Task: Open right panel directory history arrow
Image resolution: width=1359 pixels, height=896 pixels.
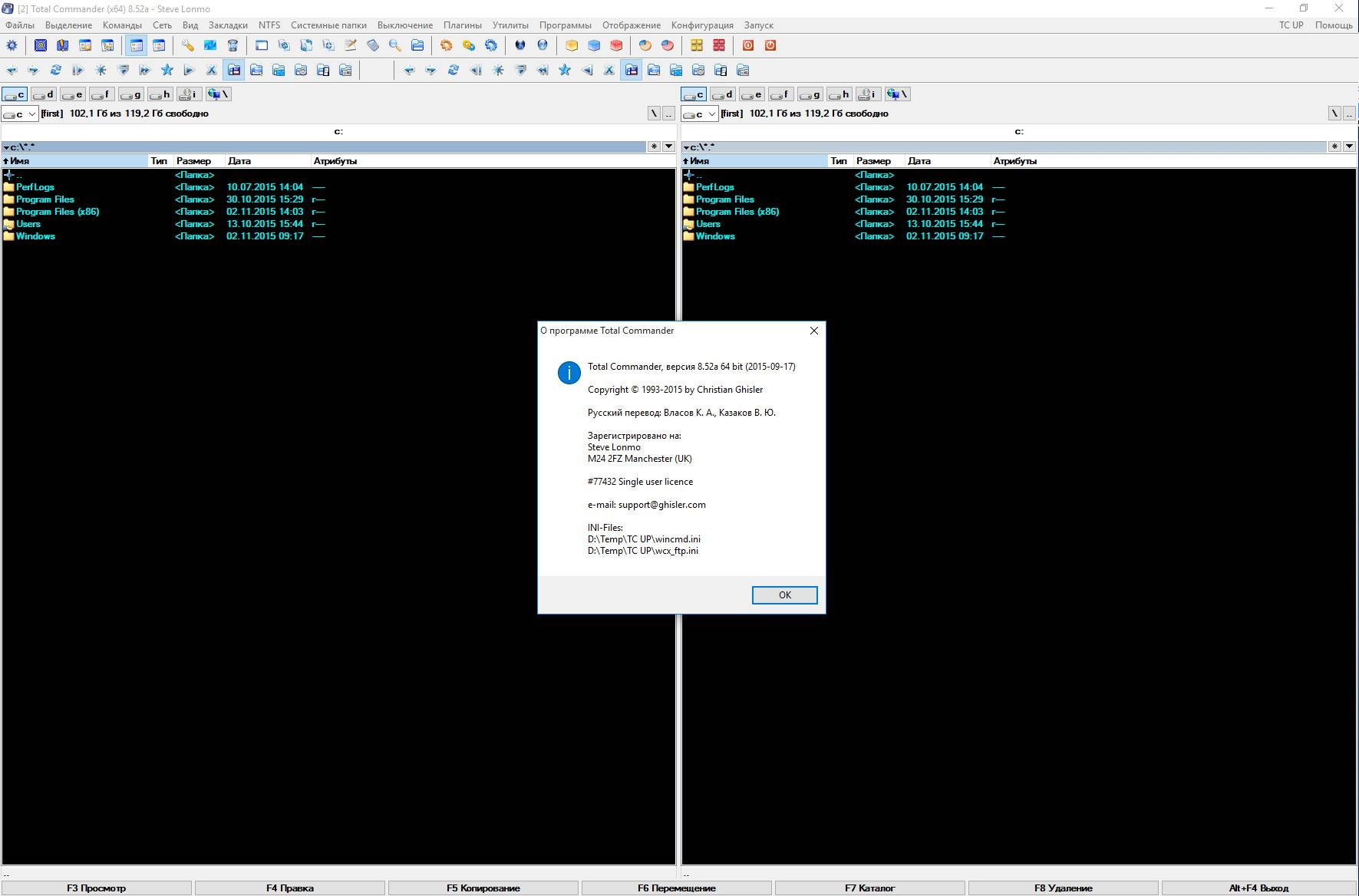Action: coord(1349,147)
